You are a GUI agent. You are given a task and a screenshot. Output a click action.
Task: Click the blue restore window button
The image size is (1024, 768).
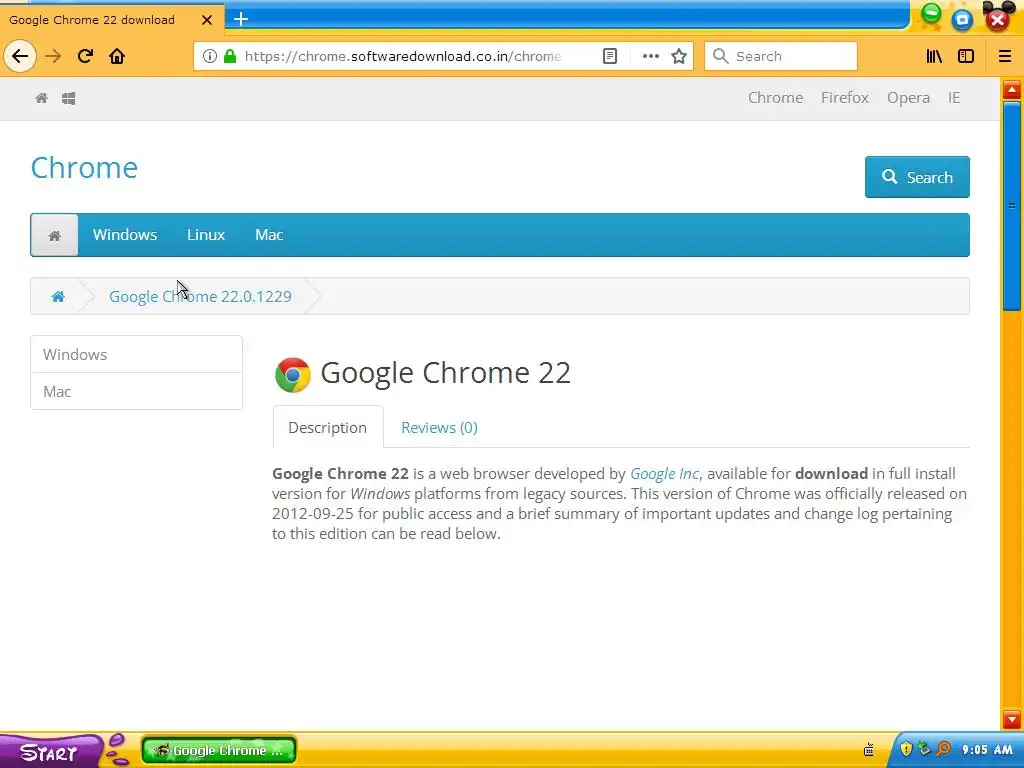pos(962,19)
